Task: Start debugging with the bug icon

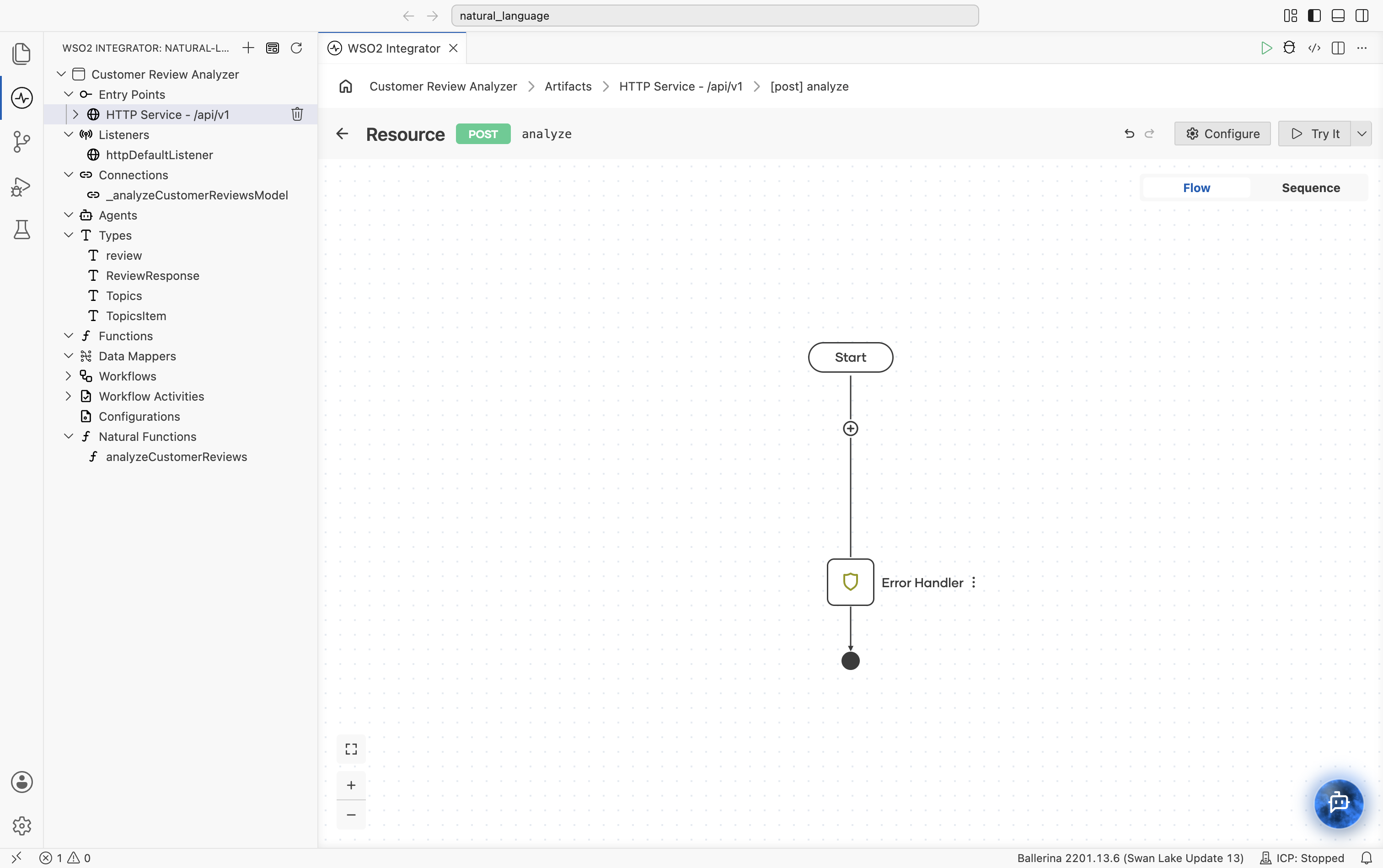Action: (x=1289, y=48)
